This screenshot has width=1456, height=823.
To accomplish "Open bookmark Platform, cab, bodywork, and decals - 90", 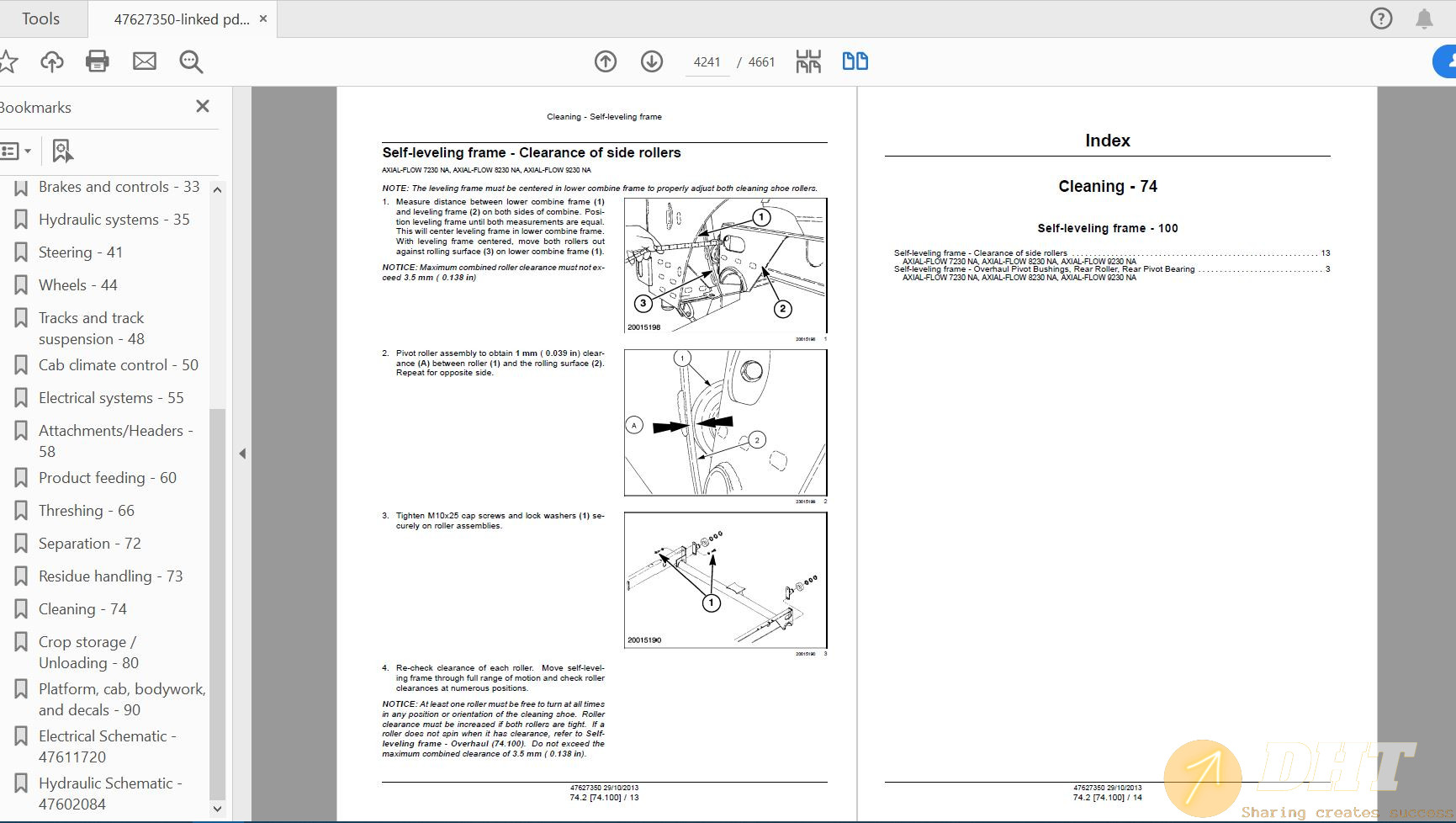I will (x=122, y=699).
